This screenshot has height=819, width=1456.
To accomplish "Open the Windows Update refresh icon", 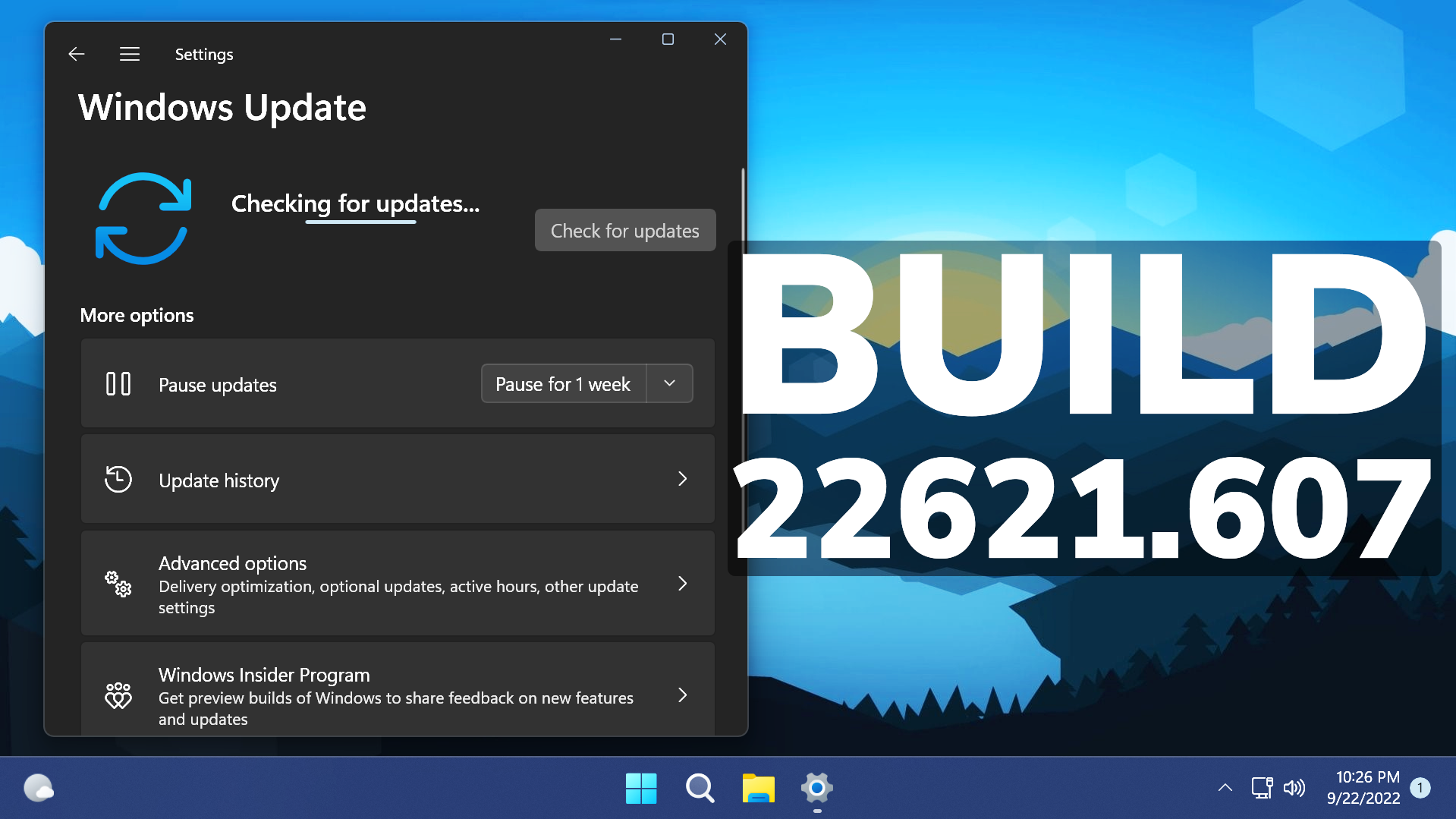I will (x=143, y=219).
